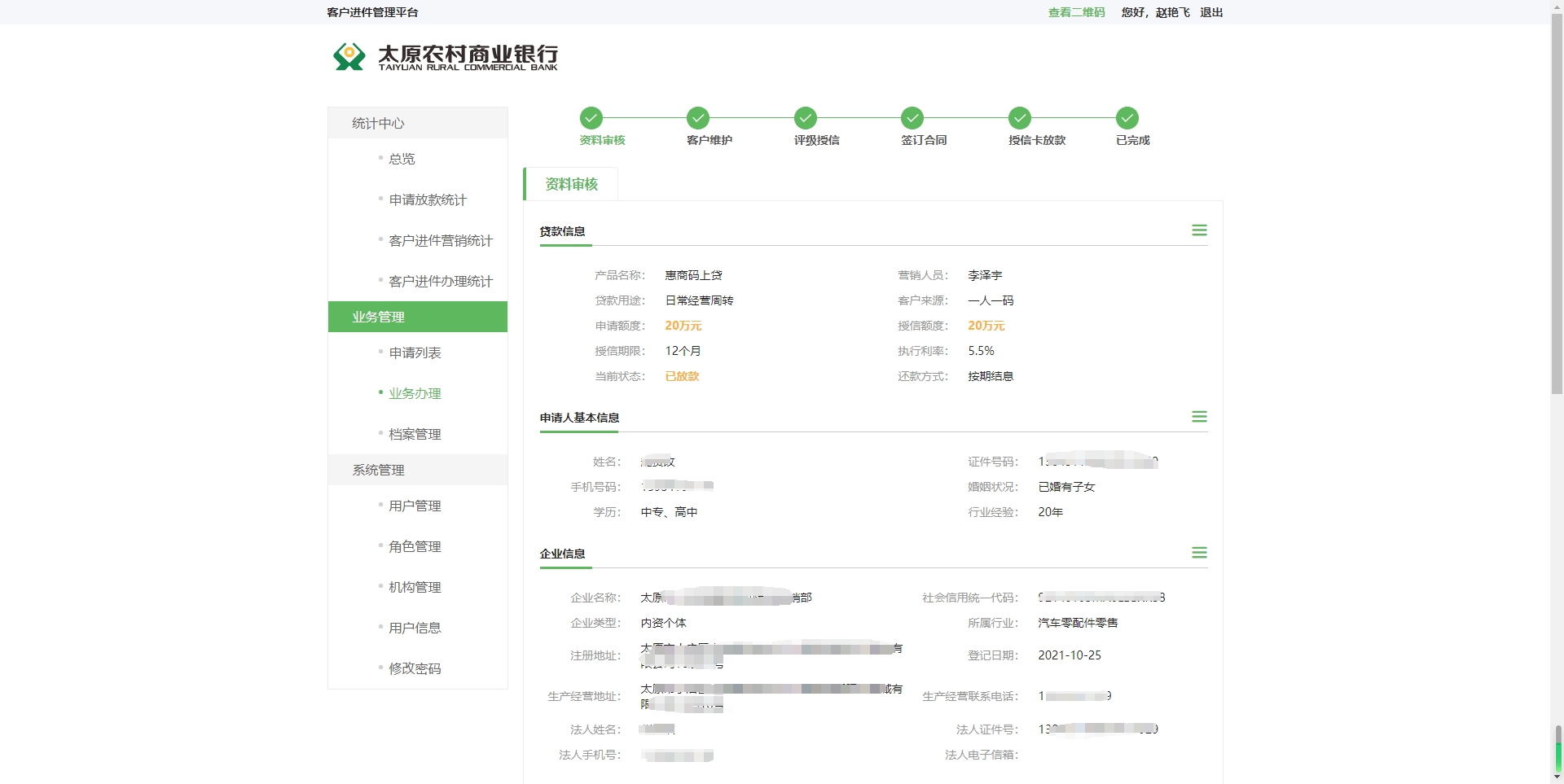The height and width of the screenshot is (784, 1564).
Task: Click the 客户维护 step checkmark circle
Action: coord(698,118)
